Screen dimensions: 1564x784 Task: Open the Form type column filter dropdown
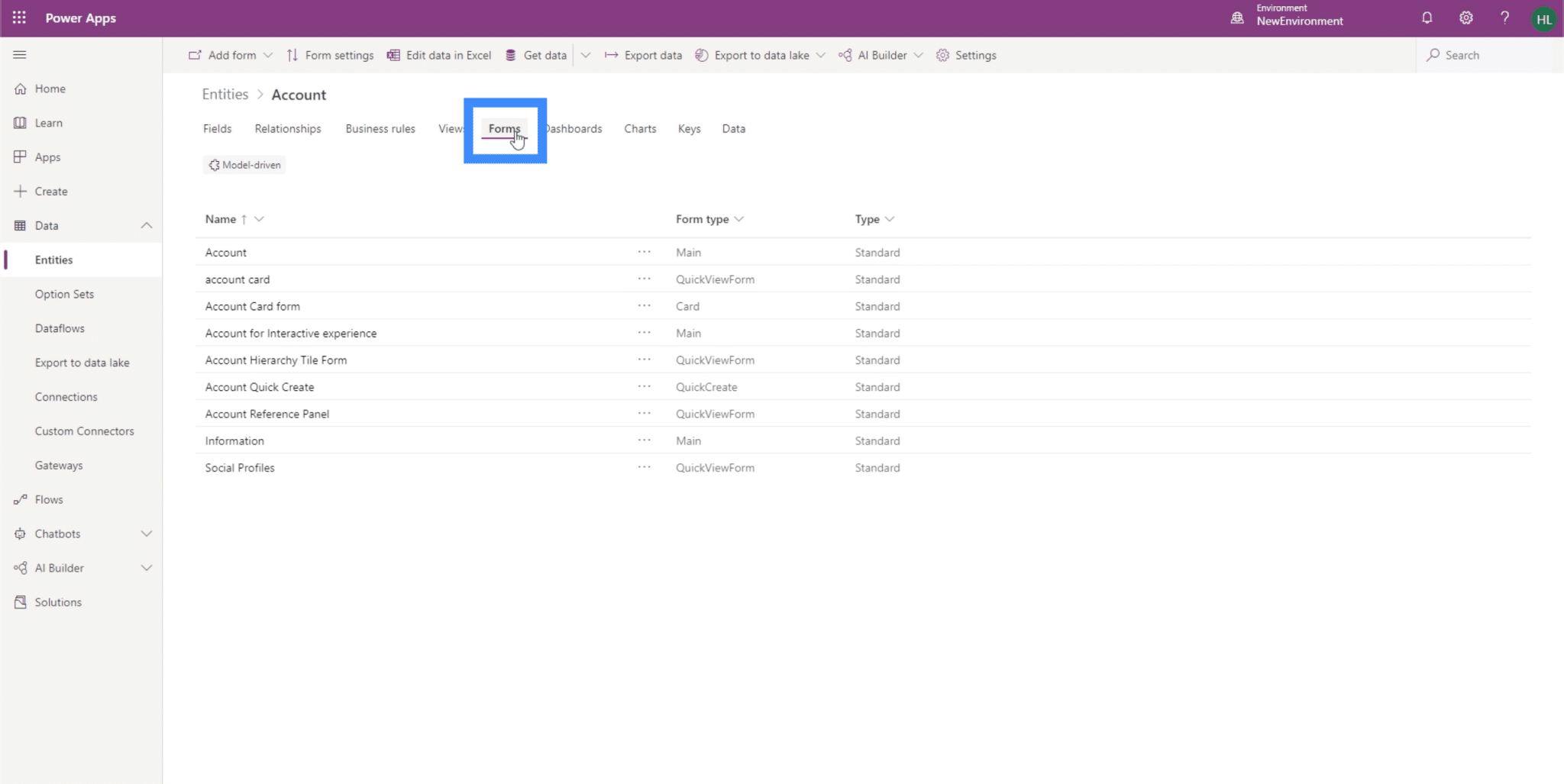(x=738, y=219)
